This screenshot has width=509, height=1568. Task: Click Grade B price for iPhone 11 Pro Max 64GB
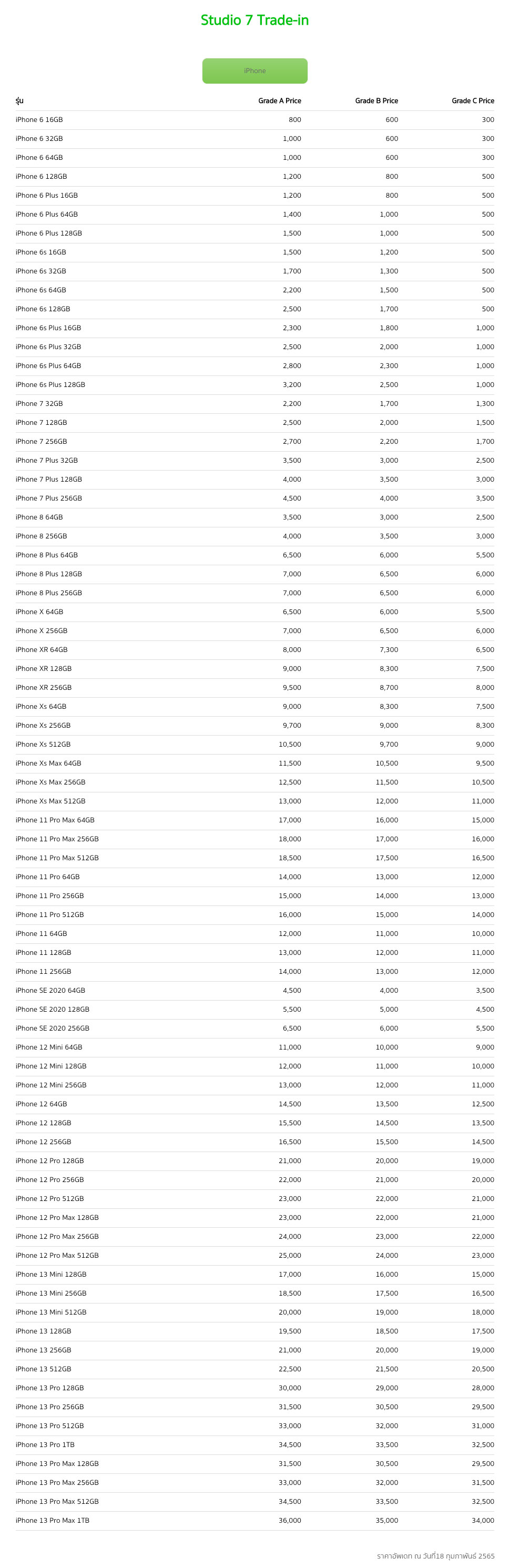pyautogui.click(x=386, y=820)
